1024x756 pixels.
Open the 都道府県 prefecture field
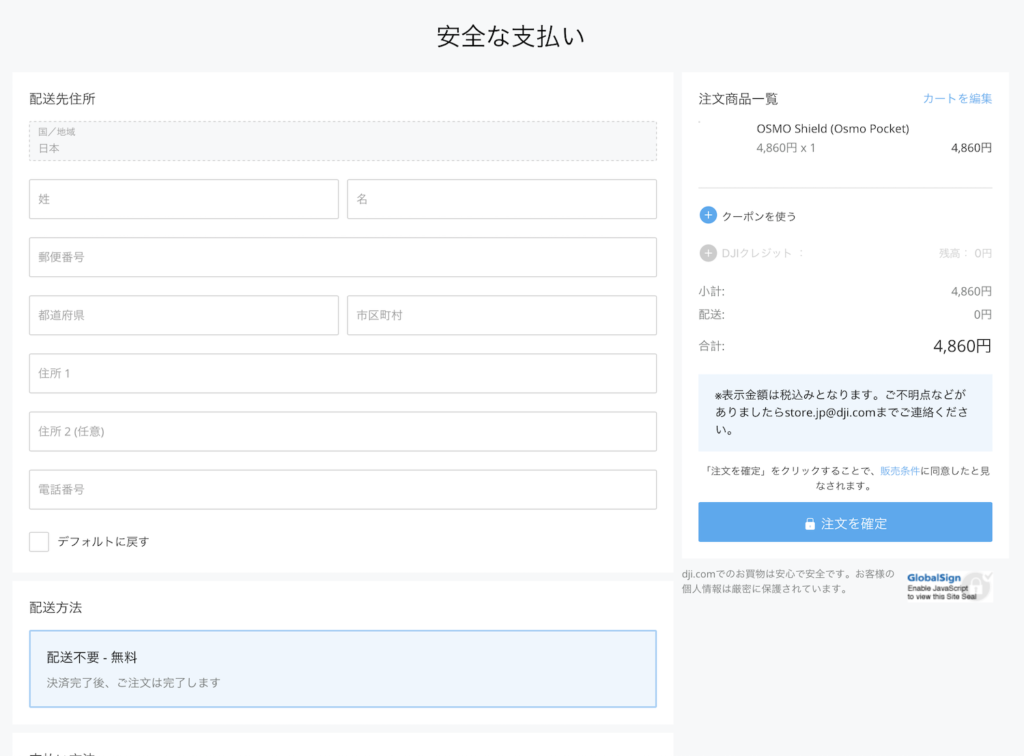[184, 315]
